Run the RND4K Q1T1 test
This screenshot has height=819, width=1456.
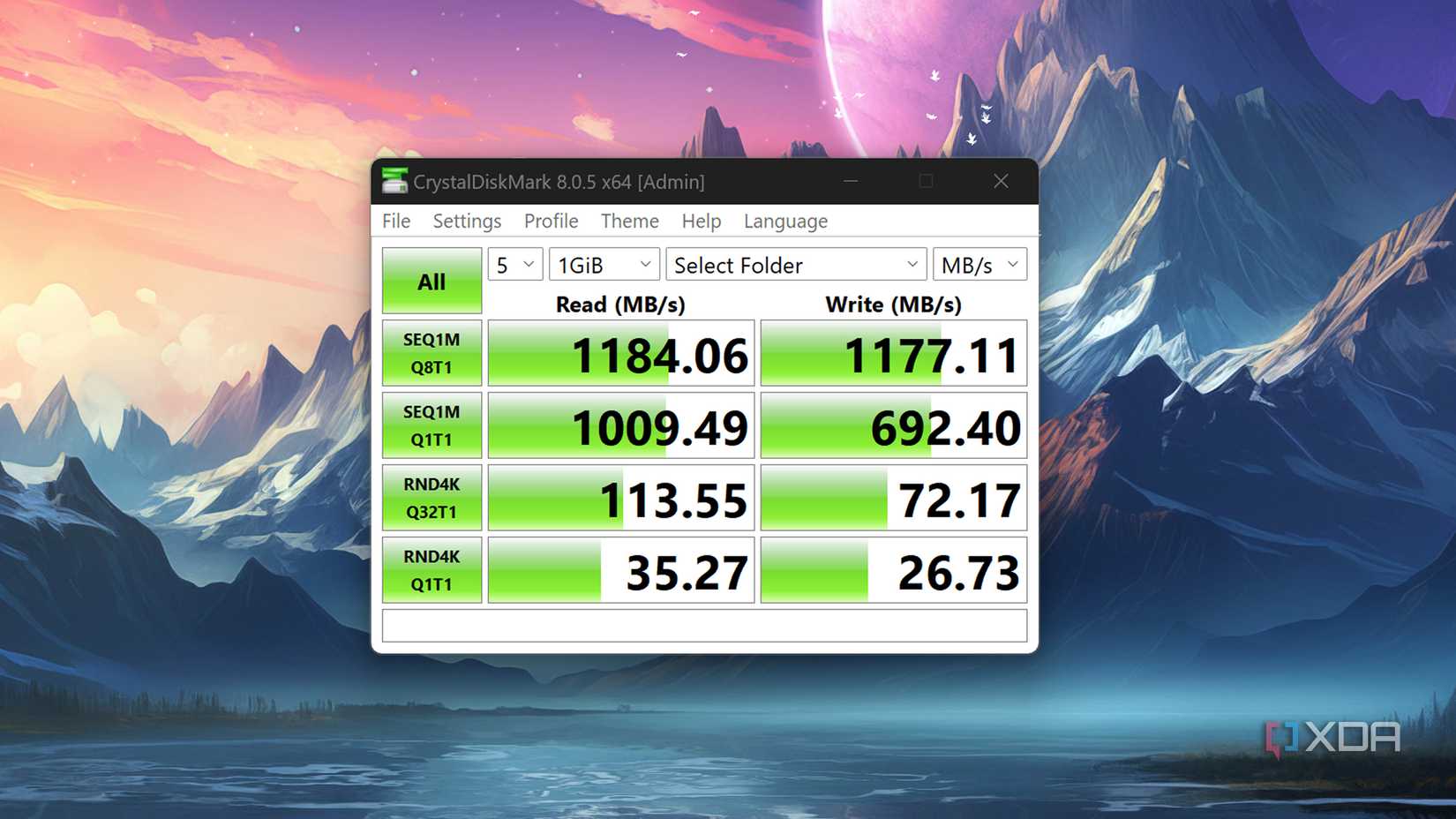432,570
